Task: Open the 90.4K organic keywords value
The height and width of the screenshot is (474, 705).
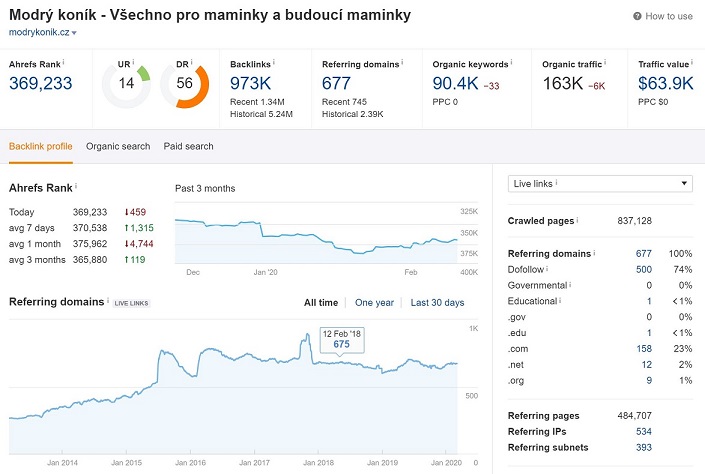Action: (455, 83)
